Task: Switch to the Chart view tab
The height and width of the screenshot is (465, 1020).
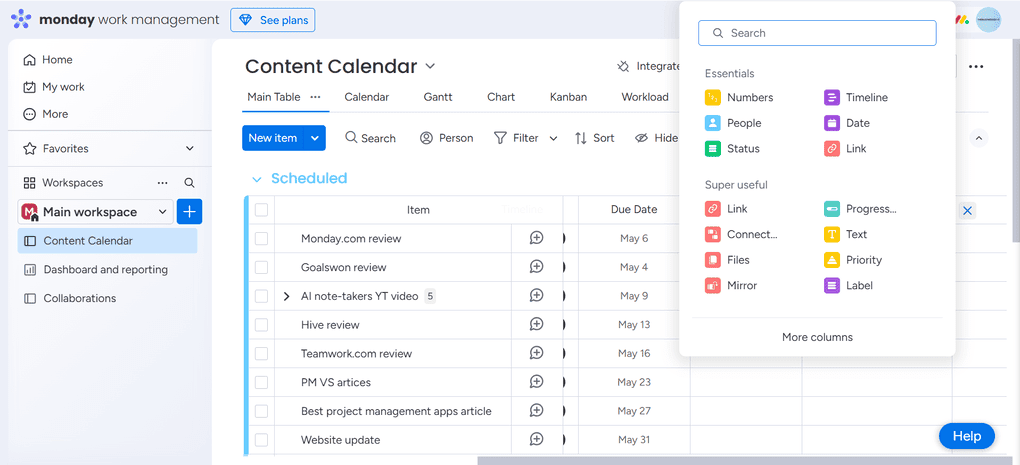Action: [501, 97]
